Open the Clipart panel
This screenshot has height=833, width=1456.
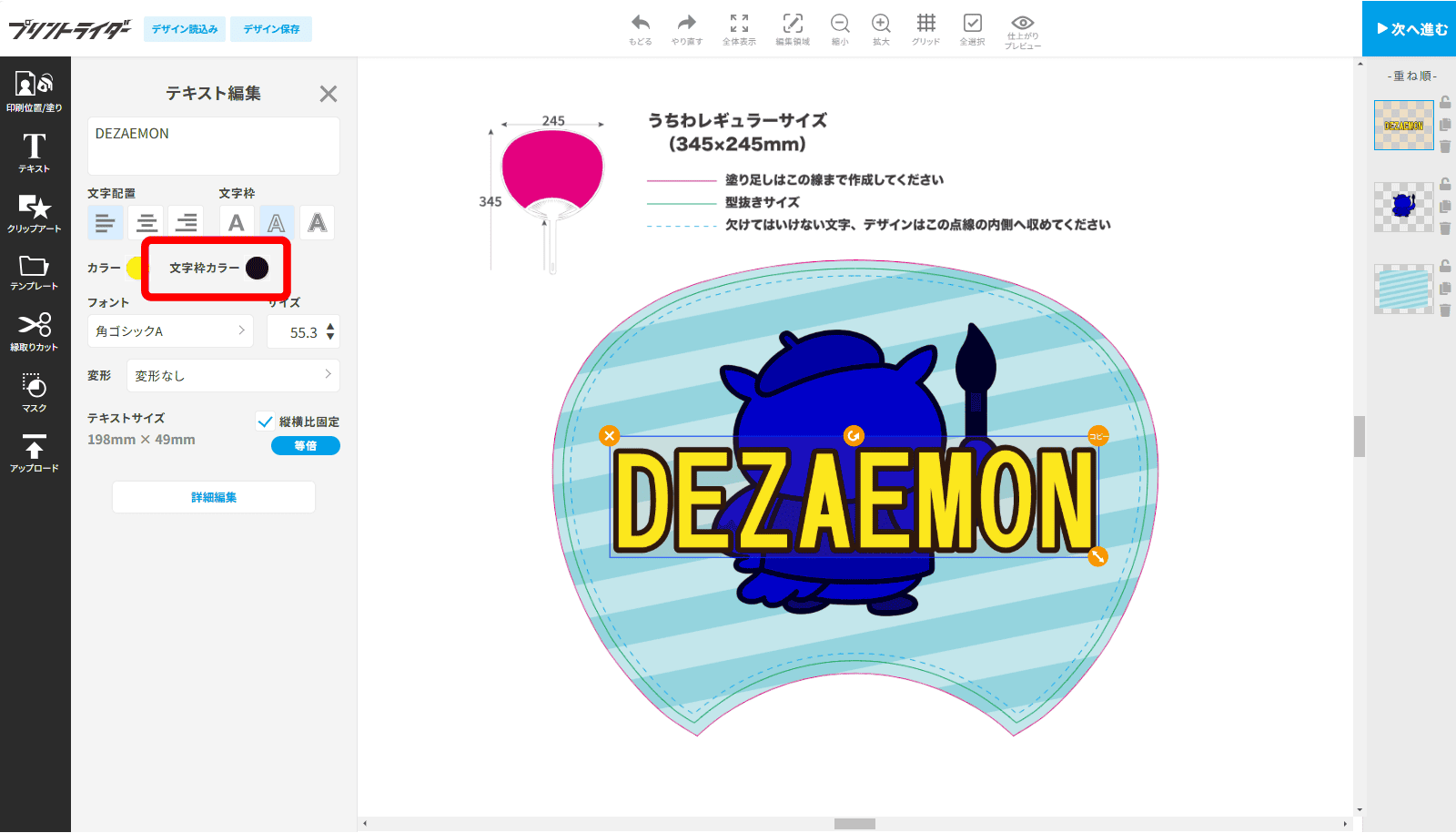[35, 213]
